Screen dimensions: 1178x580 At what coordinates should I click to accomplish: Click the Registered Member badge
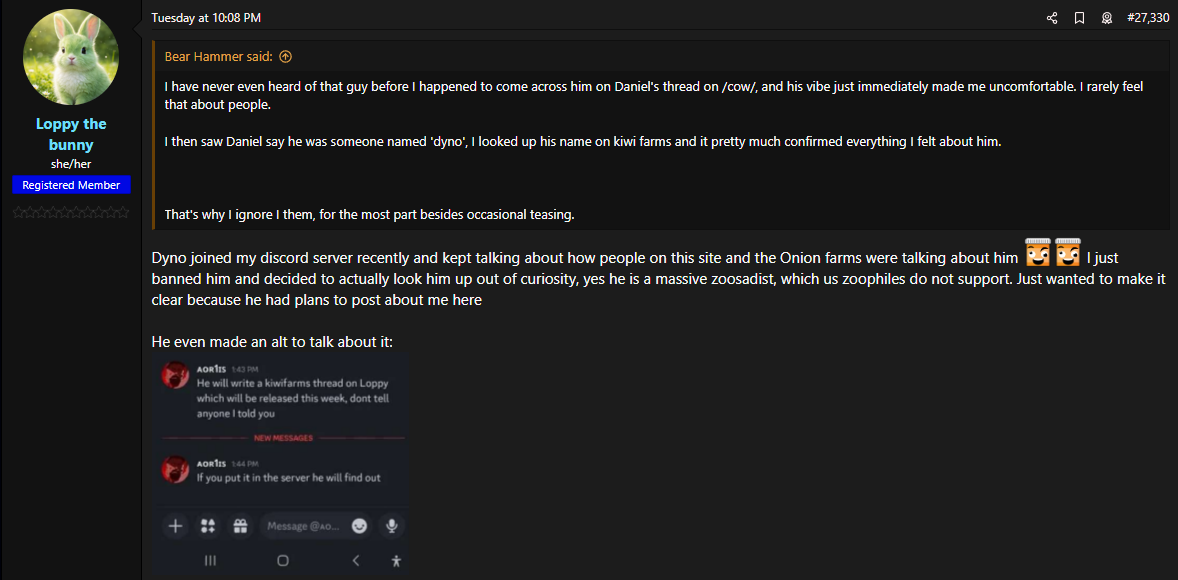(x=71, y=185)
